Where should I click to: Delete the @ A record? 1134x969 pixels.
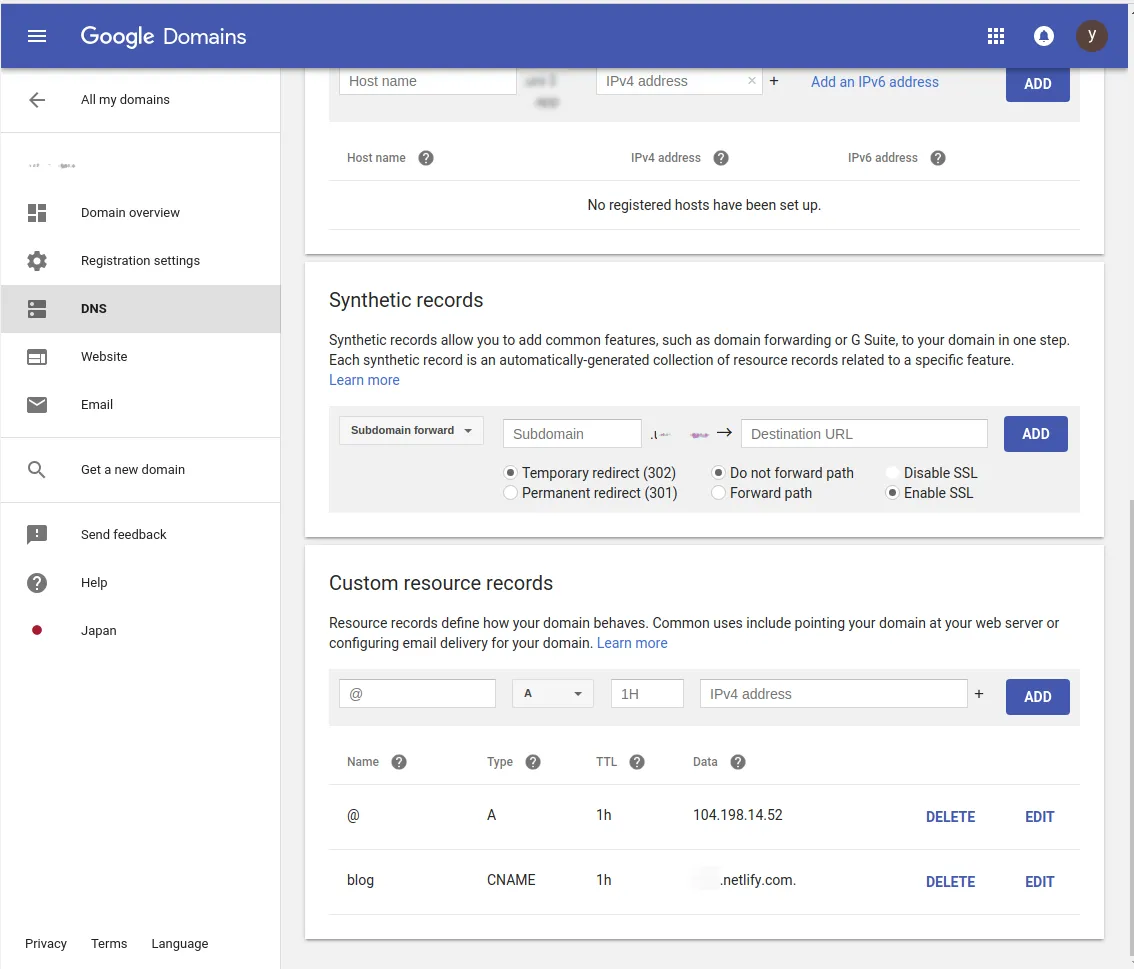click(950, 816)
